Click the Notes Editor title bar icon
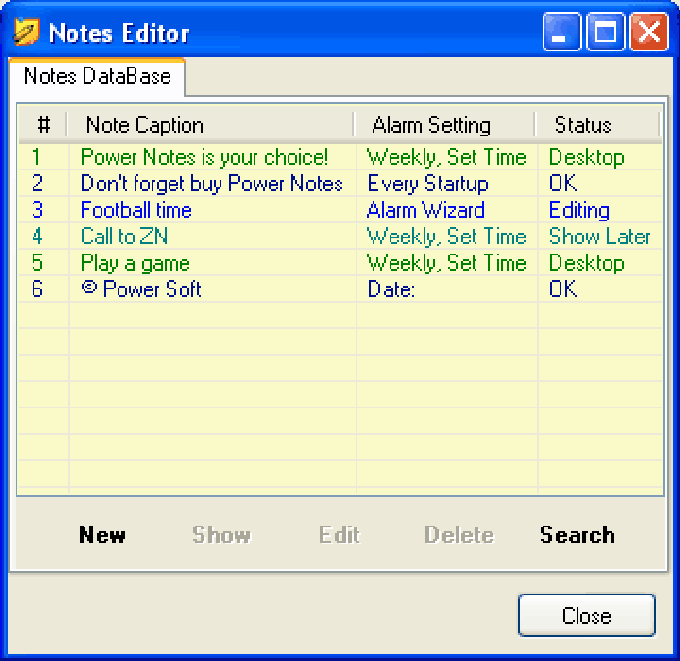 26,32
